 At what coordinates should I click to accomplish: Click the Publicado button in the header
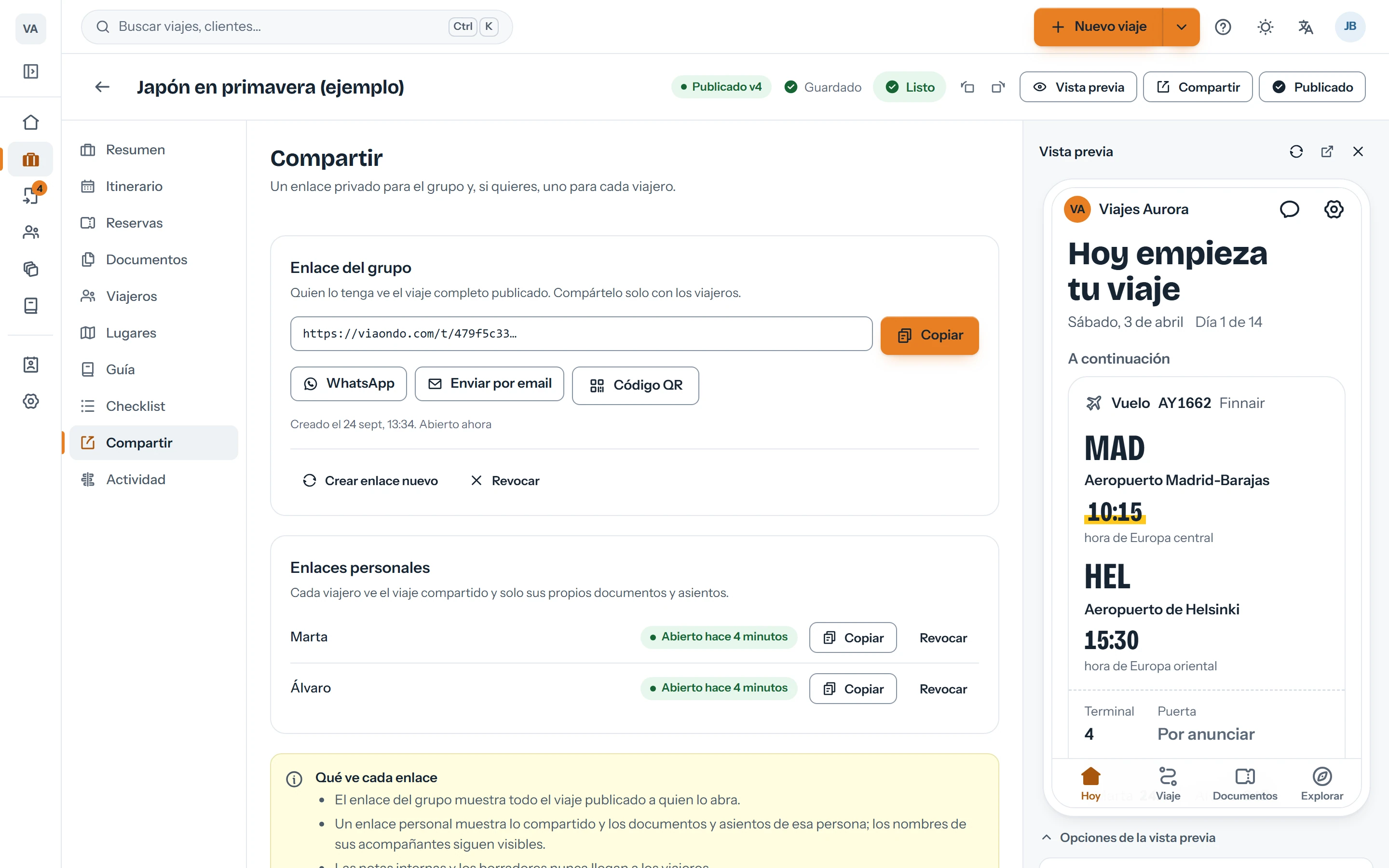click(1312, 87)
